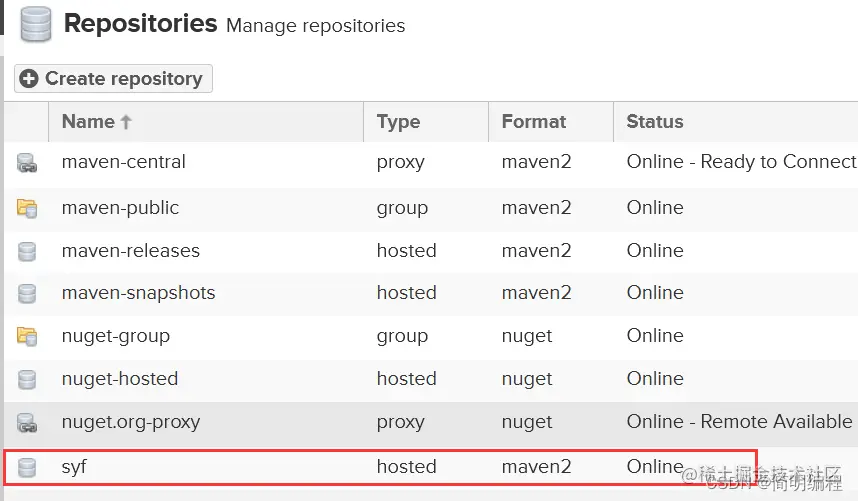The width and height of the screenshot is (858, 501).
Task: Open the maven-central repository
Action: tap(124, 162)
